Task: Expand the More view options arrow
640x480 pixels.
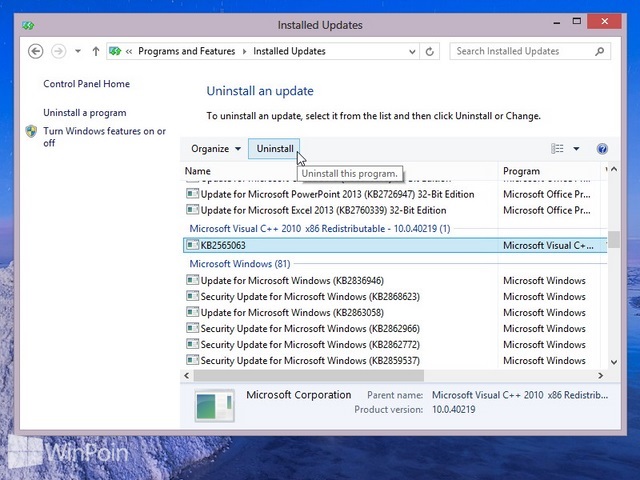Action: [x=576, y=149]
